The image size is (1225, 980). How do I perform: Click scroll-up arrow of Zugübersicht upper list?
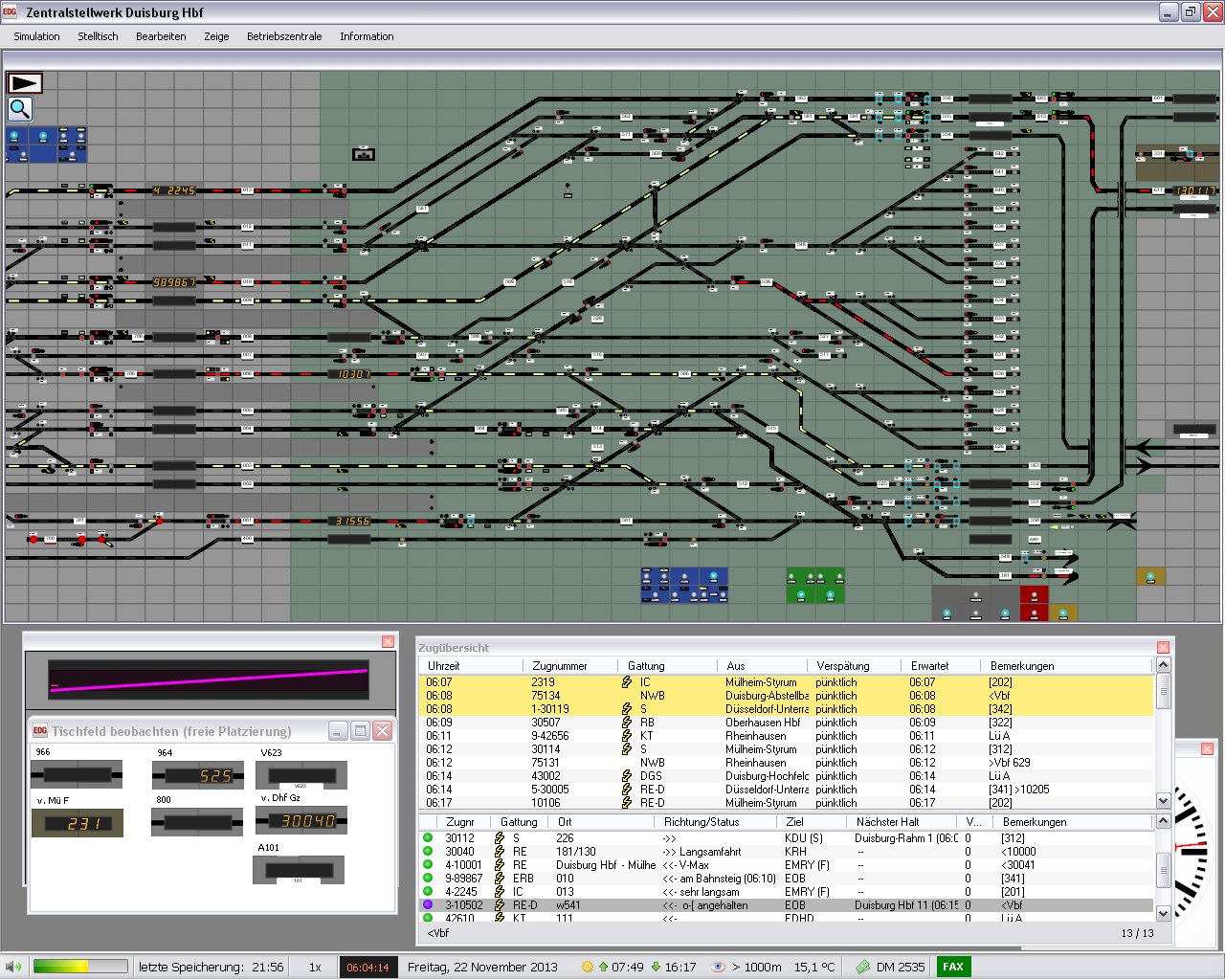[1164, 664]
